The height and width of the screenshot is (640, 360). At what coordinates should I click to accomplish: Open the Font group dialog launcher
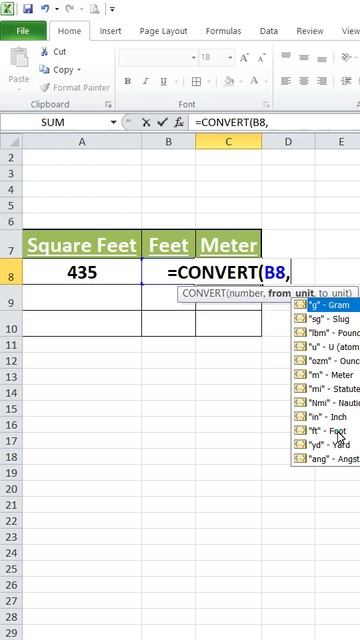pyautogui.click(x=266, y=104)
